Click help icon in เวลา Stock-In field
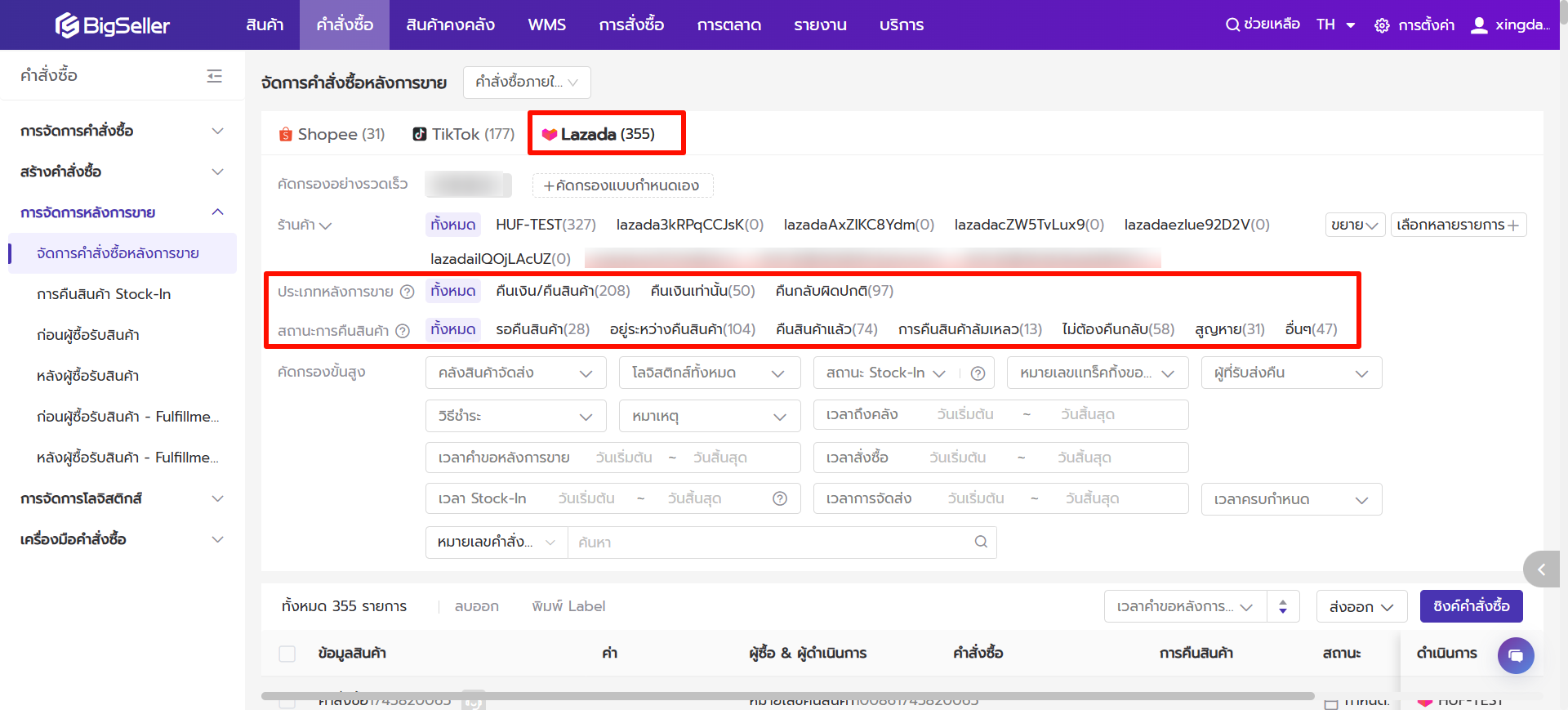The width and height of the screenshot is (1568, 710). [780, 498]
